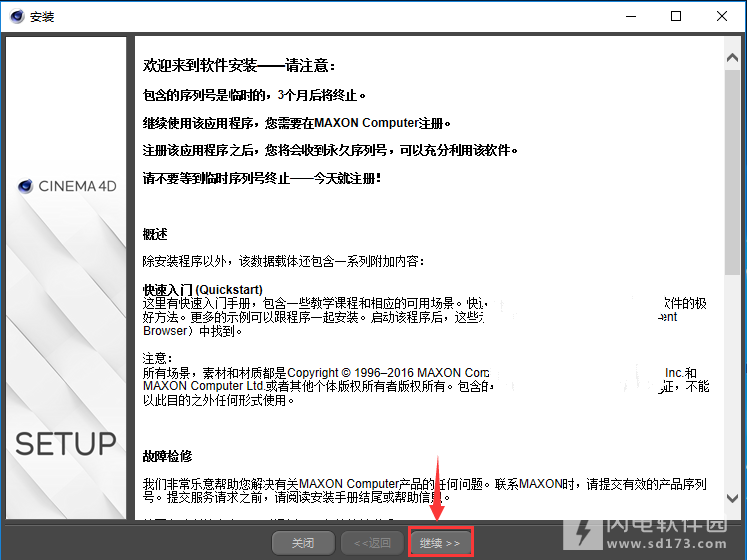The image size is (747, 560).
Task: Click the line 包含的序列号是临时的,3个月后将终止。
Action: [x=255, y=95]
